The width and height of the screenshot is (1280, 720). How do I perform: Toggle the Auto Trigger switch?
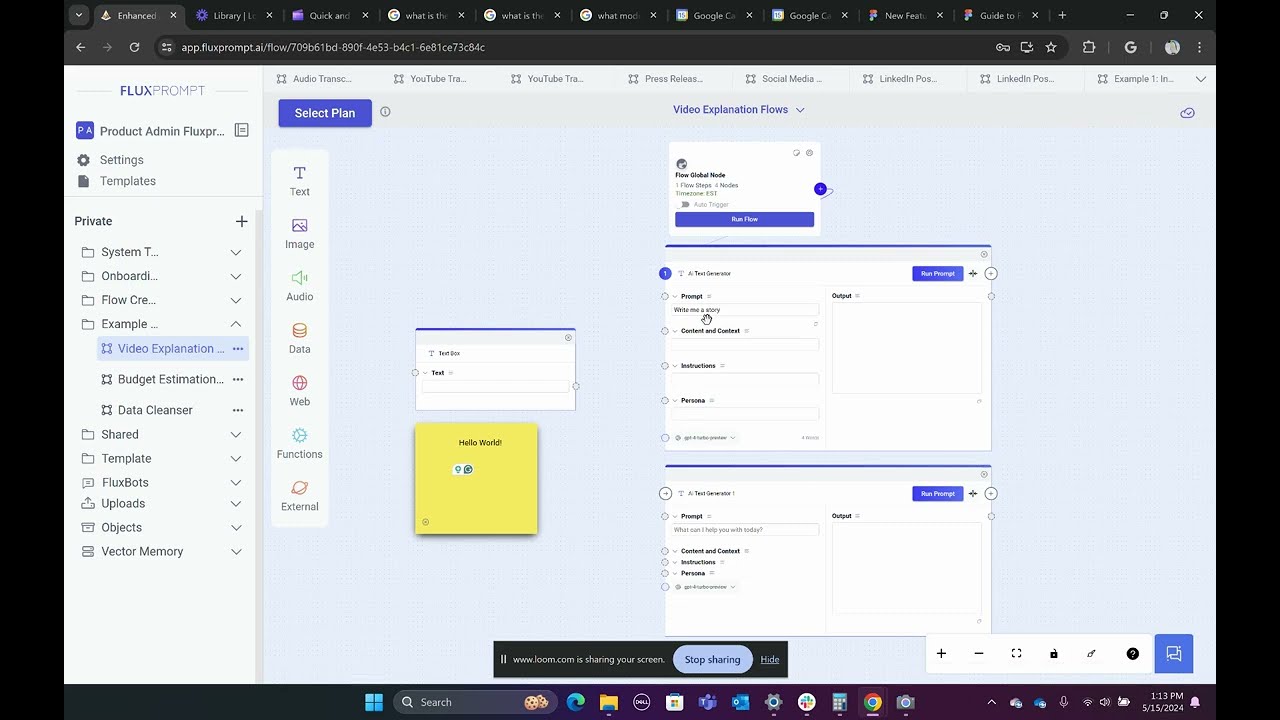(685, 204)
